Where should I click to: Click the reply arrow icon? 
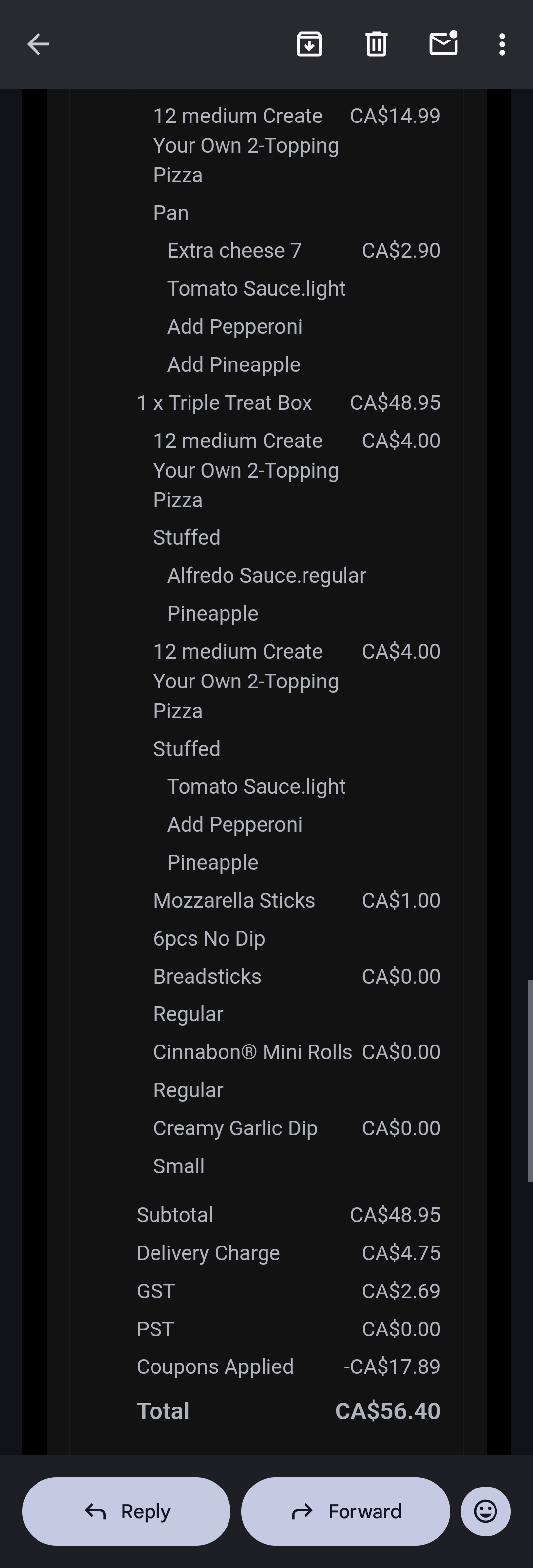pyautogui.click(x=96, y=1511)
